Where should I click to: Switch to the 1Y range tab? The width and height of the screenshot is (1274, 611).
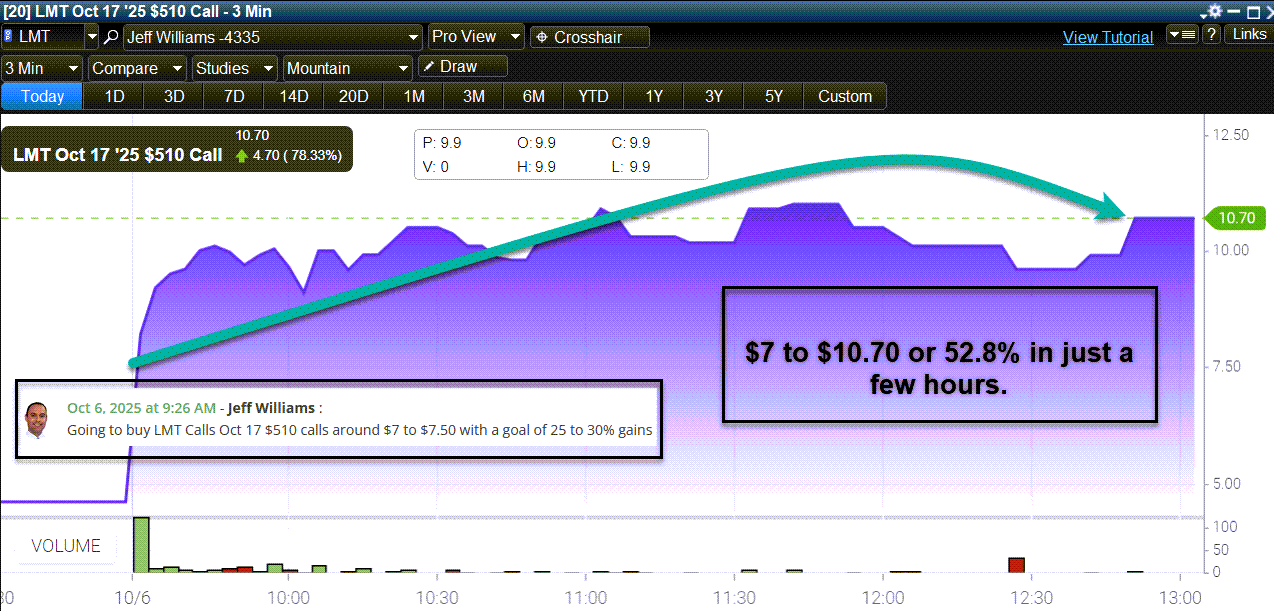click(654, 97)
